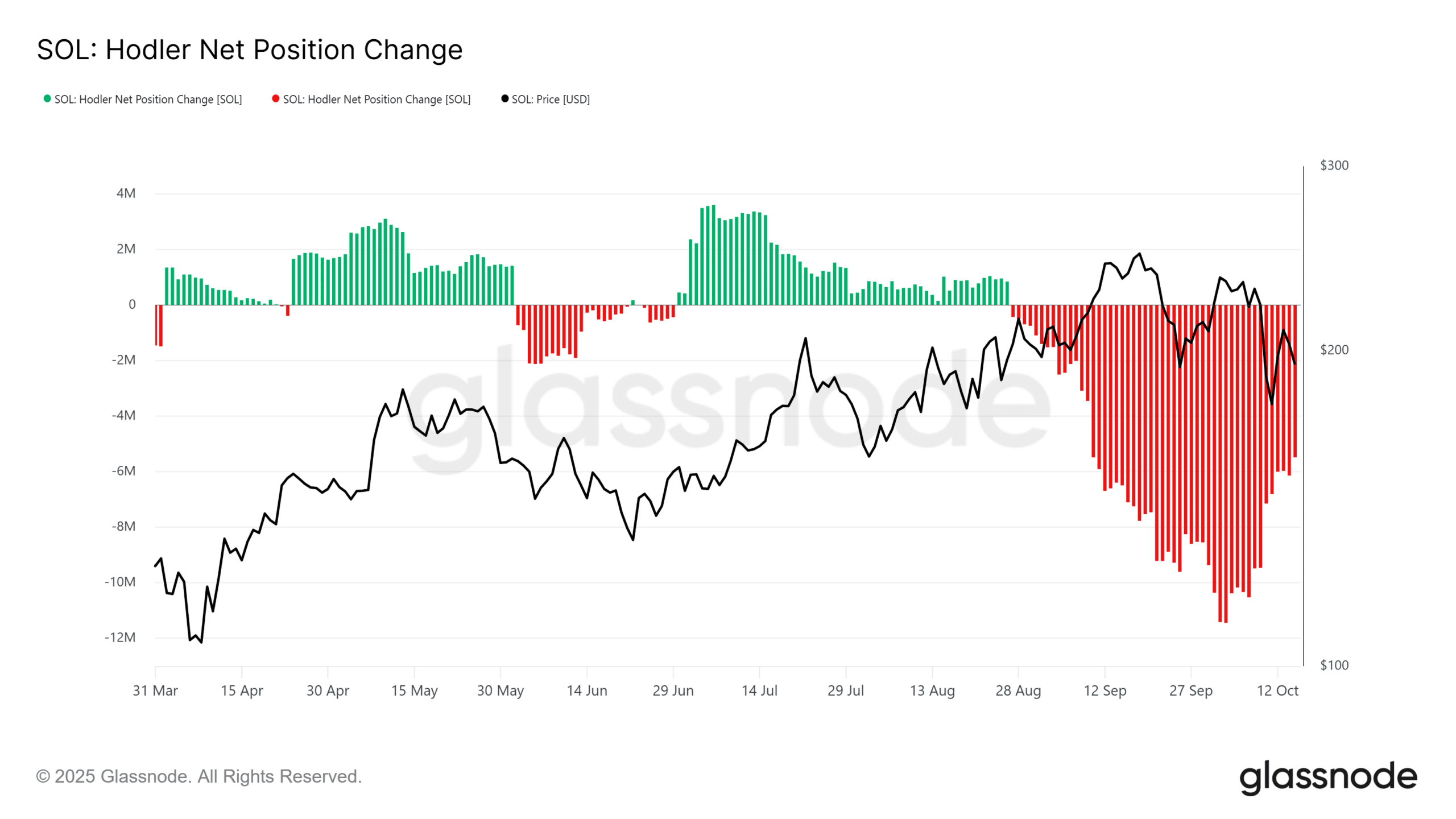Click the black SOL Price legend dot
Screen dimensions: 1456x819
tap(504, 98)
